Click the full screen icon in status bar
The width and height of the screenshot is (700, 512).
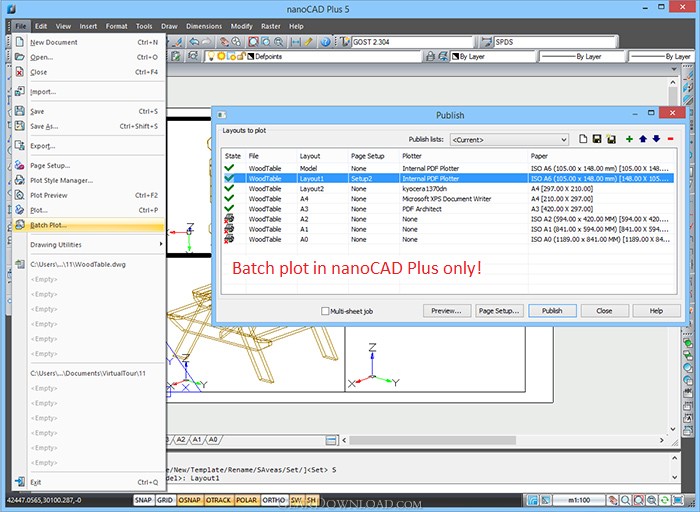[678, 500]
